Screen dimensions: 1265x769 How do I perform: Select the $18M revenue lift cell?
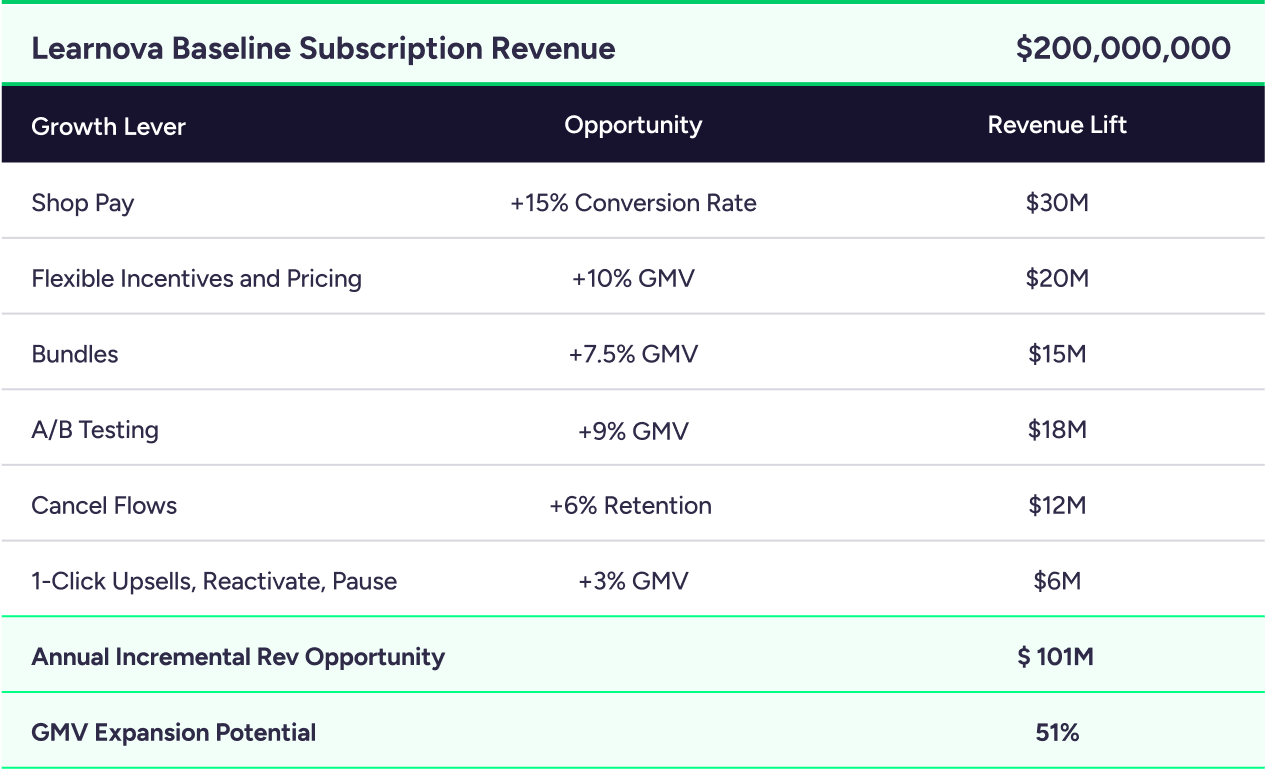[x=1057, y=430]
